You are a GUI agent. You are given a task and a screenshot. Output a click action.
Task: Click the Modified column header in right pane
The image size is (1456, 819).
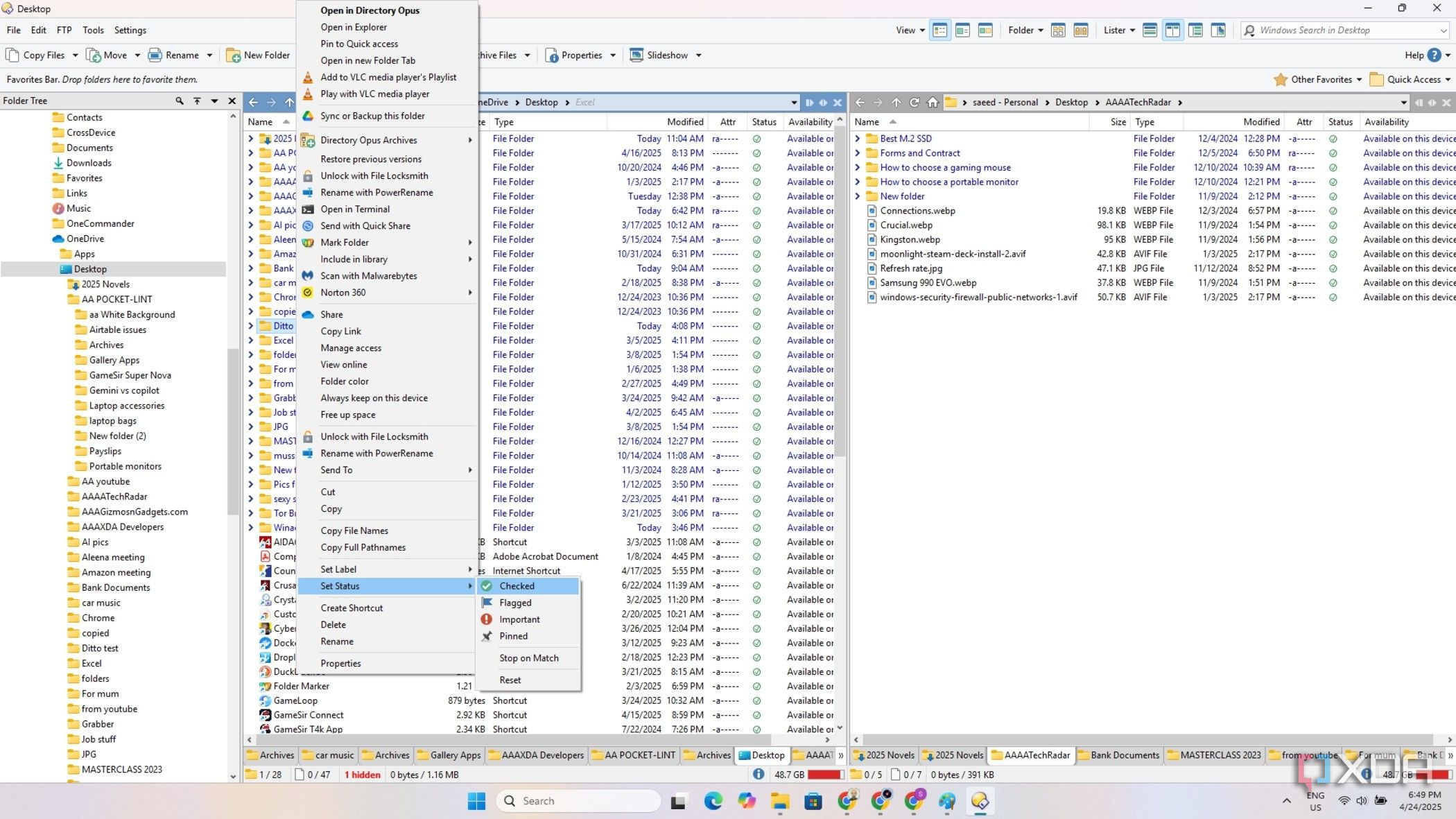[x=1261, y=121]
